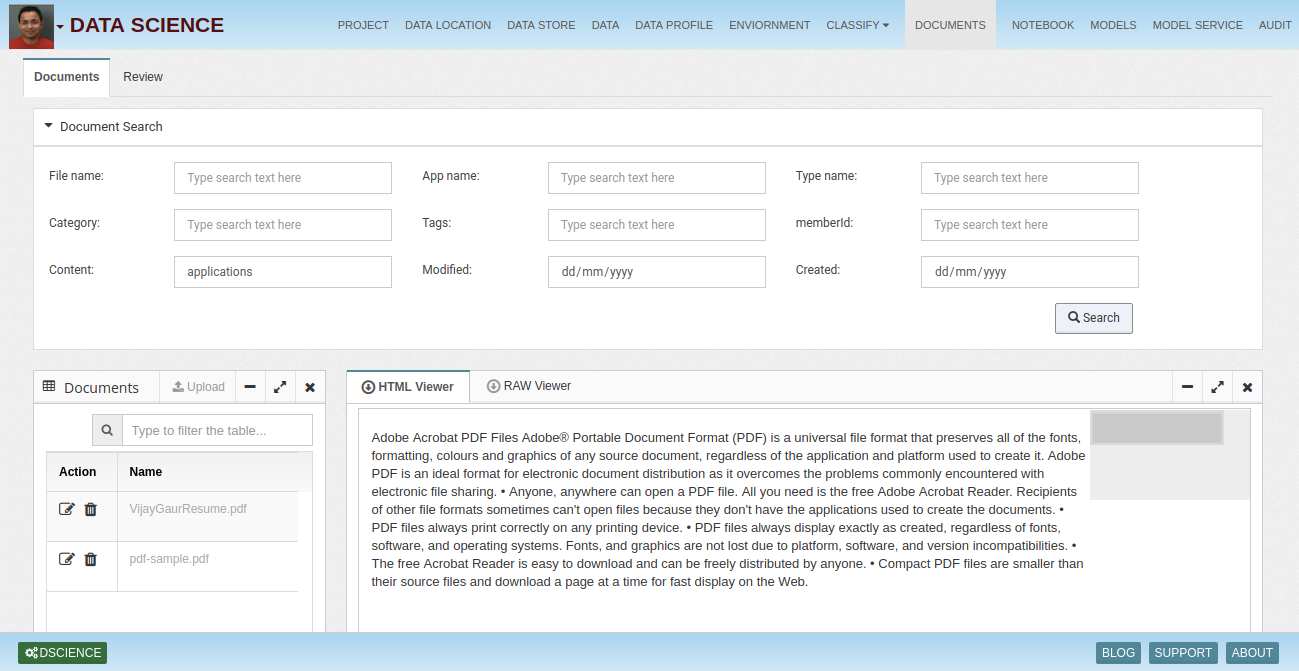This screenshot has height=671, width=1299.
Task: Navigate to DATA PROFILE
Action: click(x=674, y=25)
